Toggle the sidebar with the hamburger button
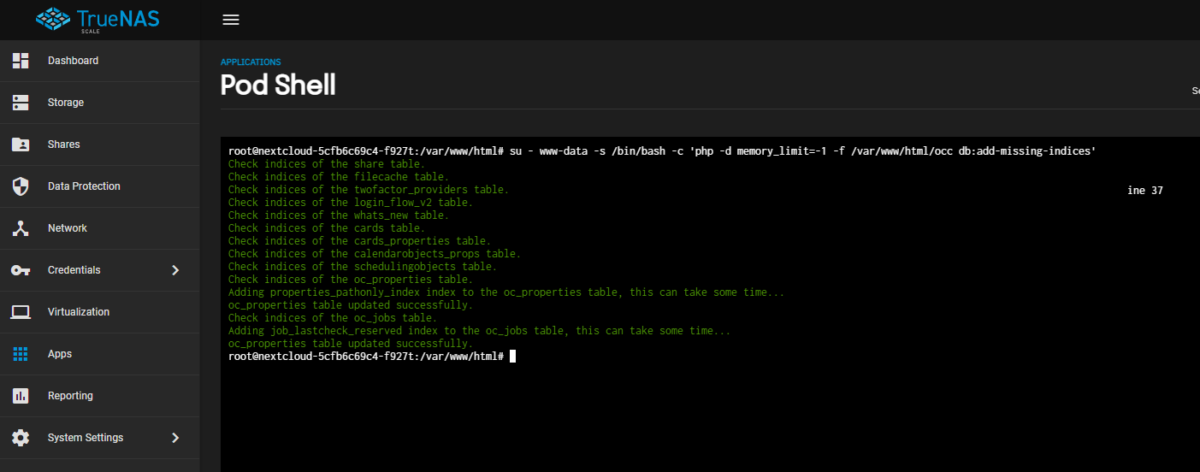The height and width of the screenshot is (472, 1200). 231,20
